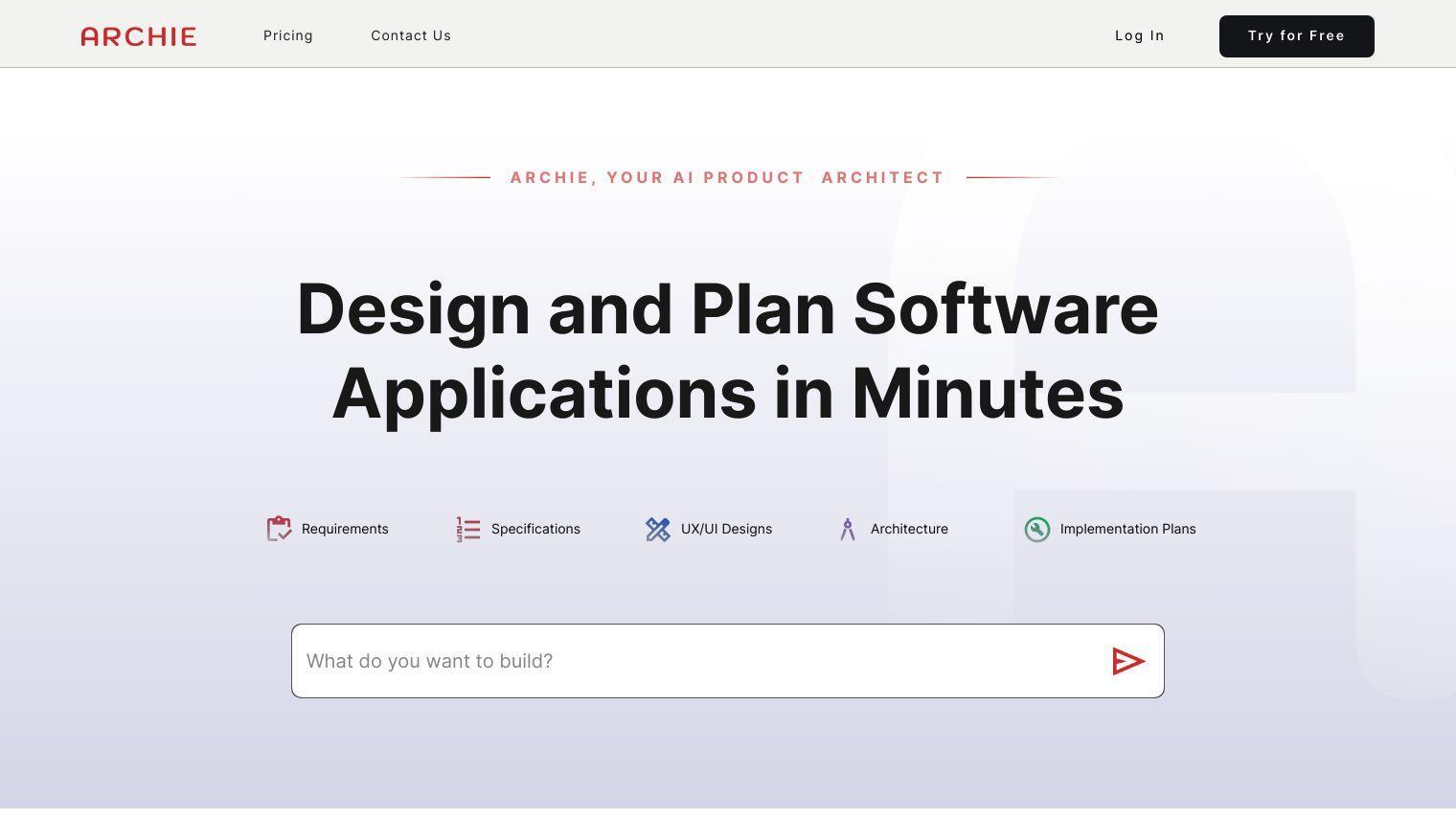The width and height of the screenshot is (1456, 819).
Task: Submit prompt with red send arrow
Action: pyautogui.click(x=1128, y=661)
